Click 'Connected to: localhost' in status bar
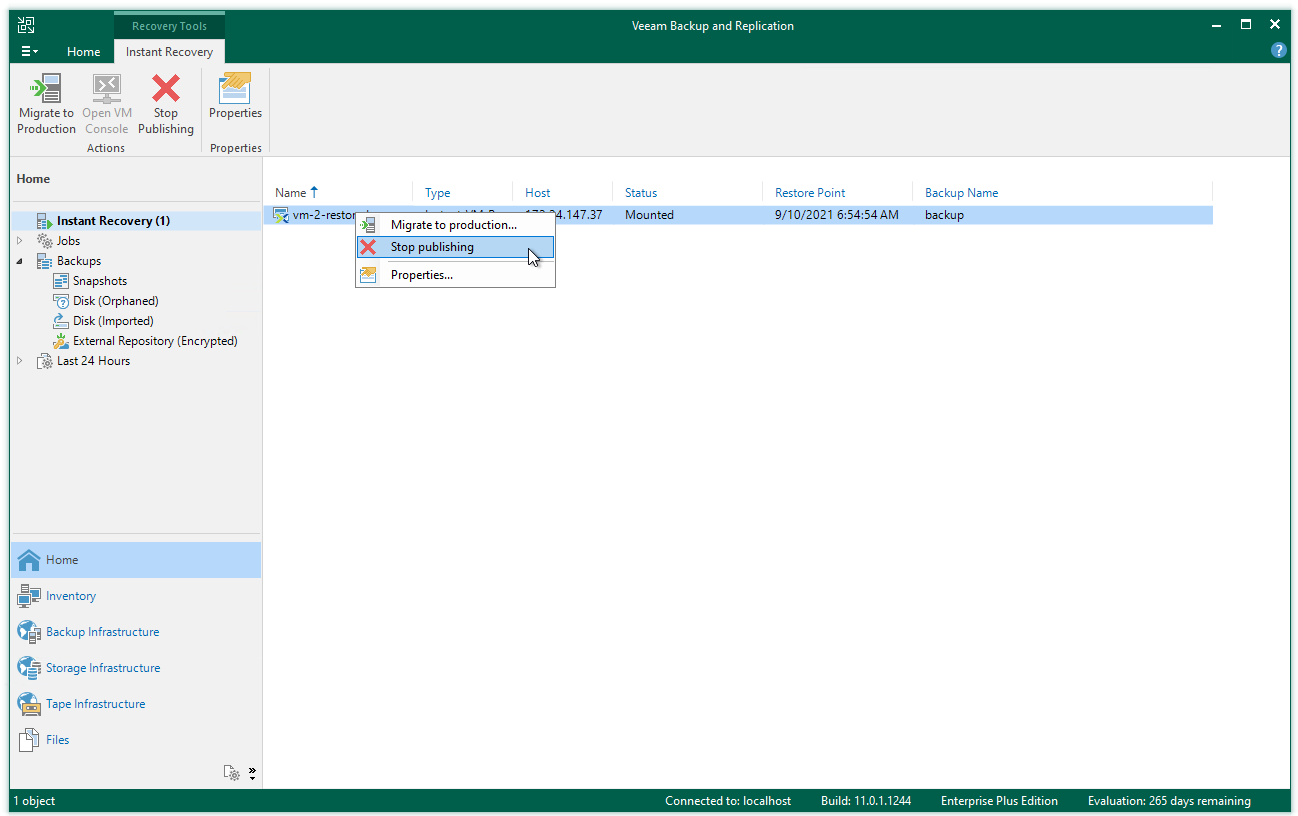 click(728, 801)
